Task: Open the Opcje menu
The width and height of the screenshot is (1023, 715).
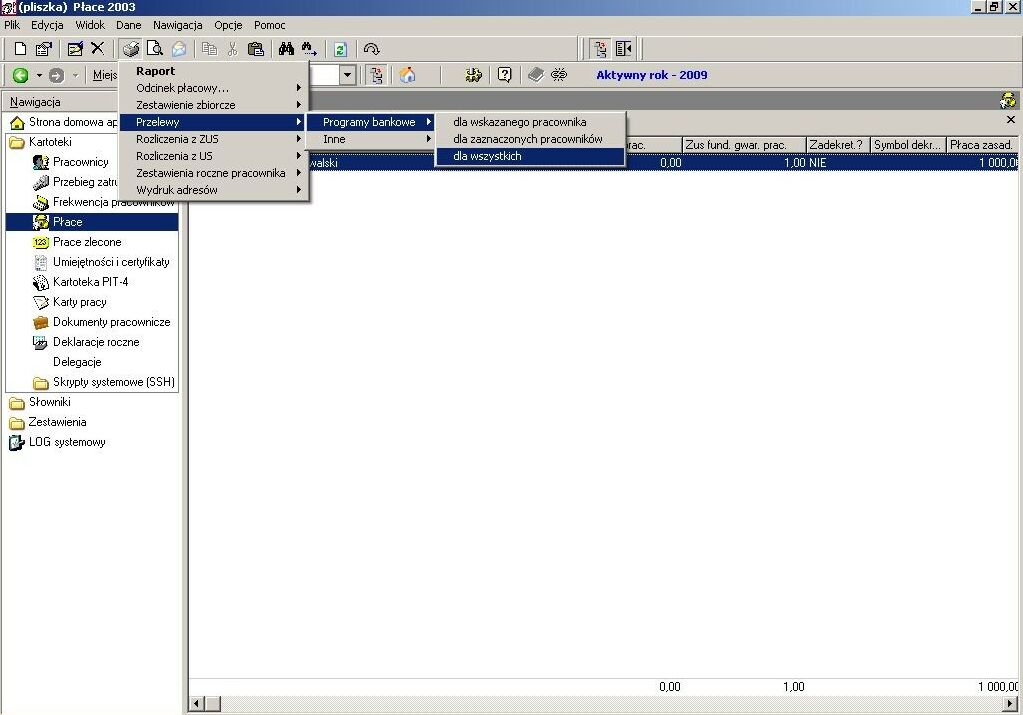Action: 228,25
